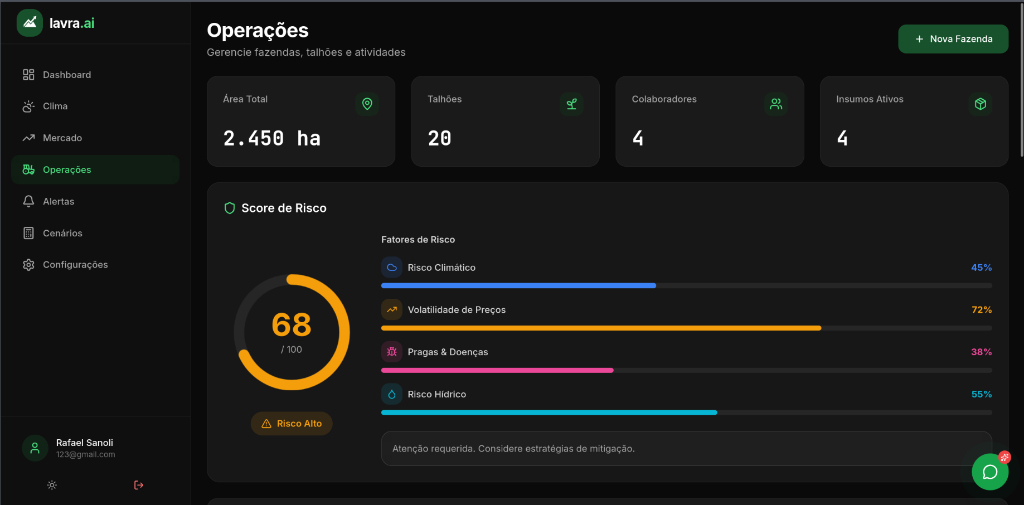Click the Colaboradores people icon

(776, 104)
